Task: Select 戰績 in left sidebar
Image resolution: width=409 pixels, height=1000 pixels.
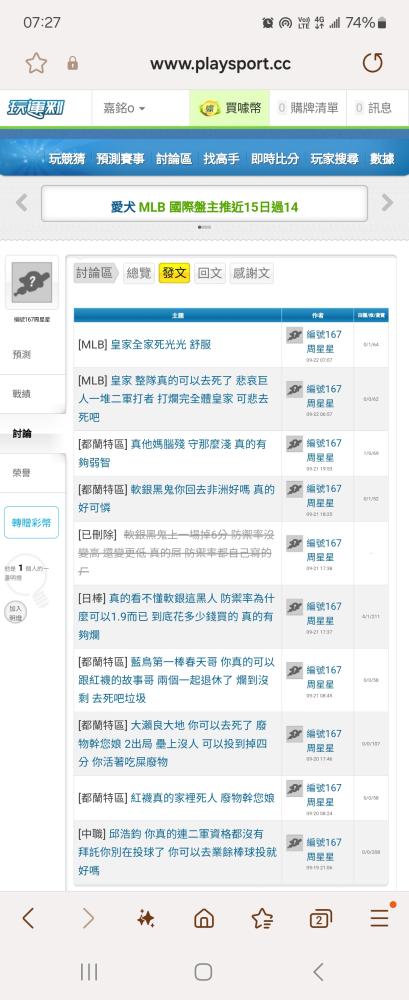Action: click(x=22, y=394)
